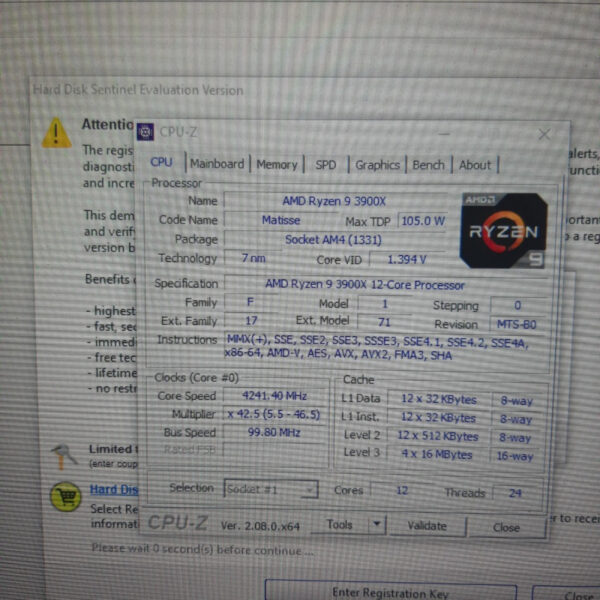Close CPU-Z window with X

544,134
